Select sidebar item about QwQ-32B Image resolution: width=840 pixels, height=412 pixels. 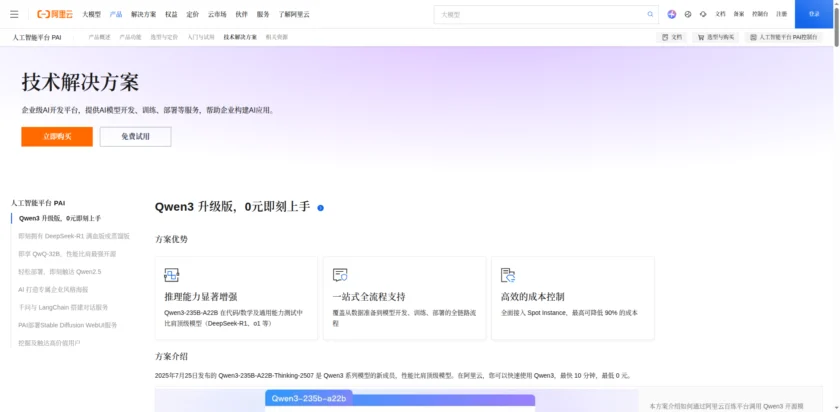[x=67, y=254]
